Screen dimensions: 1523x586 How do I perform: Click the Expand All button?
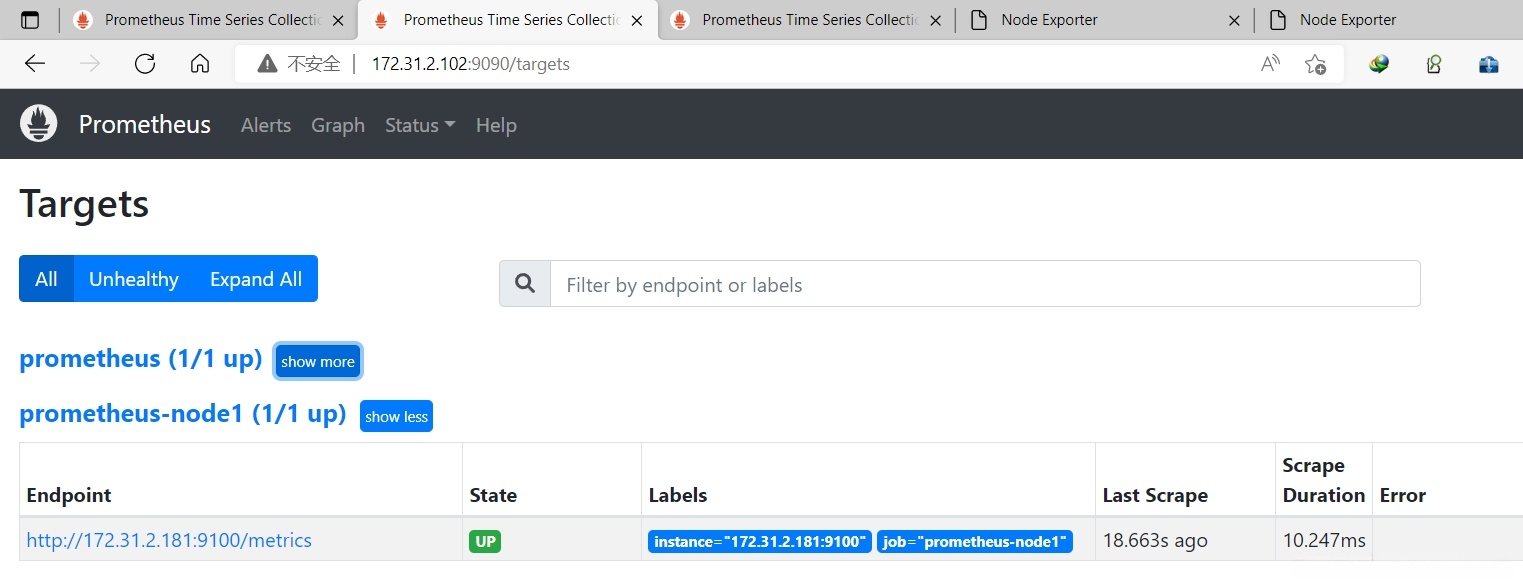[256, 279]
